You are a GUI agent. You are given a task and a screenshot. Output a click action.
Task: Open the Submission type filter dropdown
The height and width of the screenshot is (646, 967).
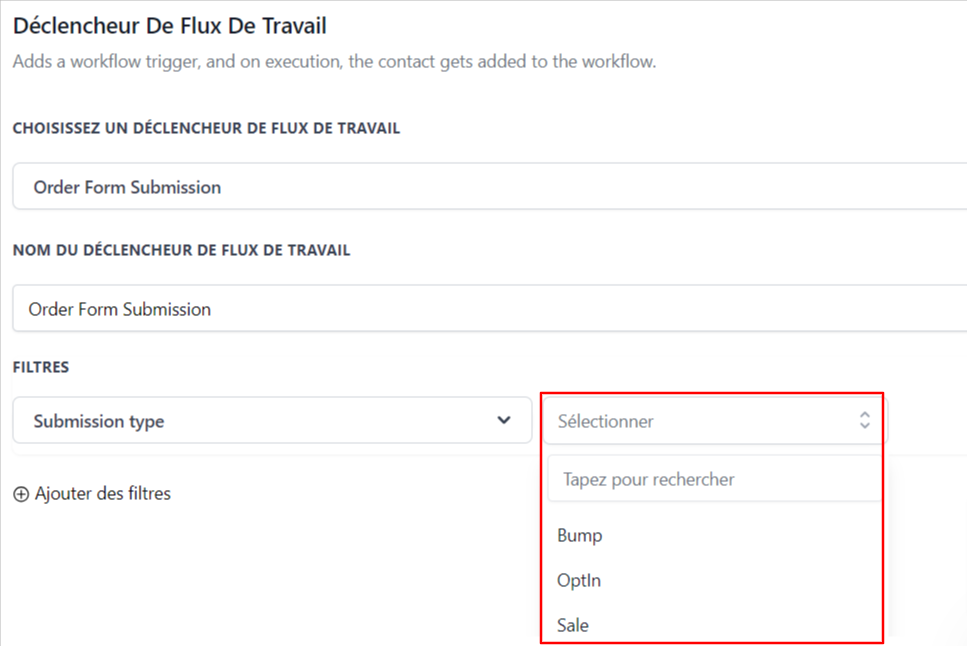point(272,420)
